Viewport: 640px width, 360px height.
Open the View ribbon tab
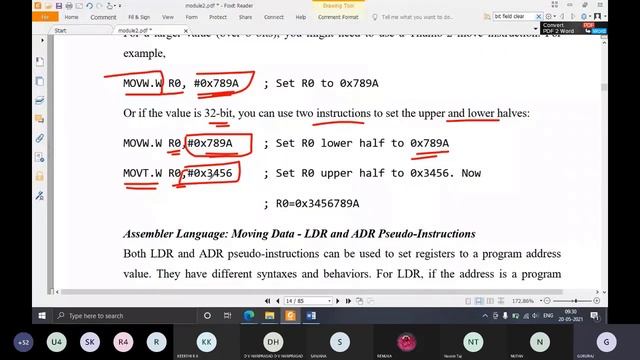point(167,17)
